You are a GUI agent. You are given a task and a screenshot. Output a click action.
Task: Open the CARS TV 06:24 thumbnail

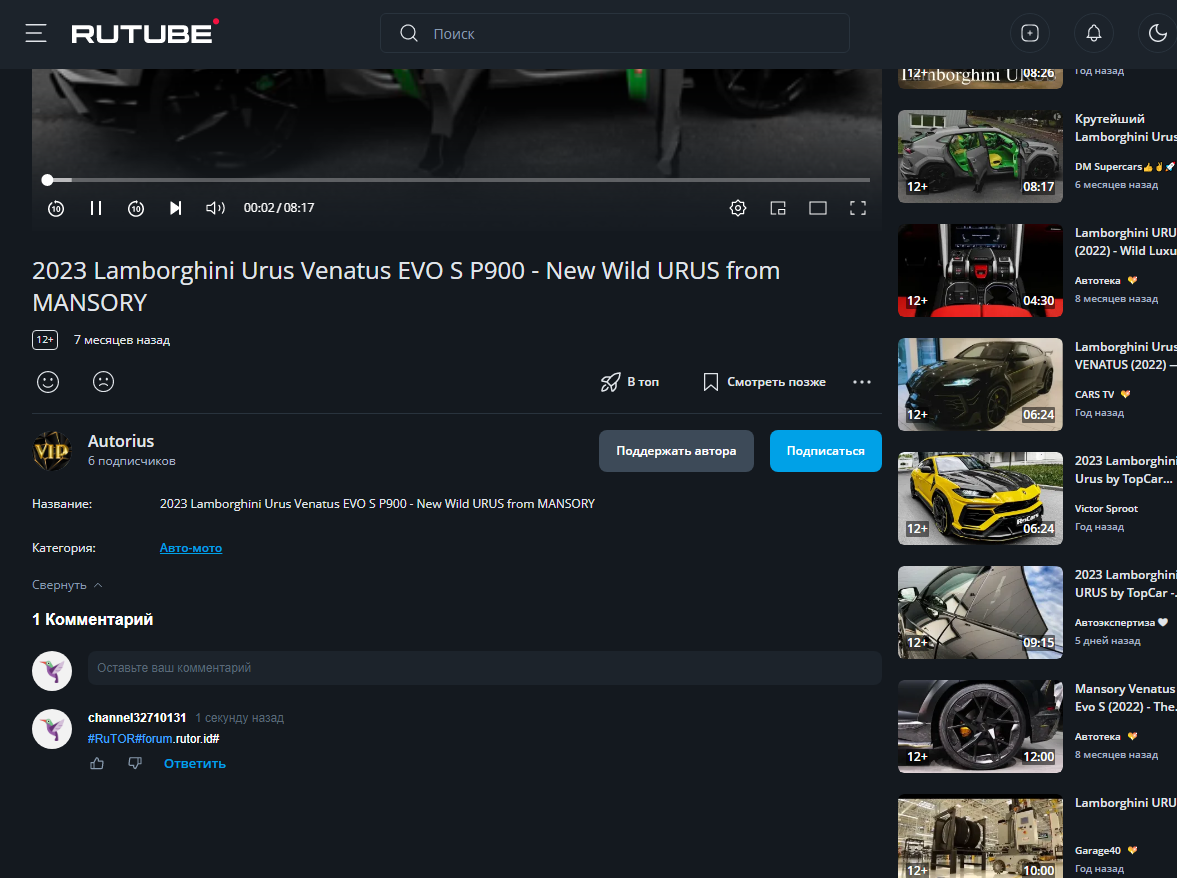tap(980, 384)
